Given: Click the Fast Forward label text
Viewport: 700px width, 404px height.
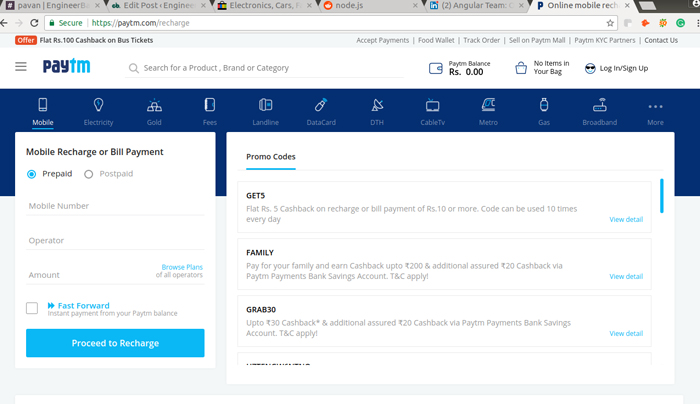Looking at the screenshot, I should pyautogui.click(x=83, y=306).
